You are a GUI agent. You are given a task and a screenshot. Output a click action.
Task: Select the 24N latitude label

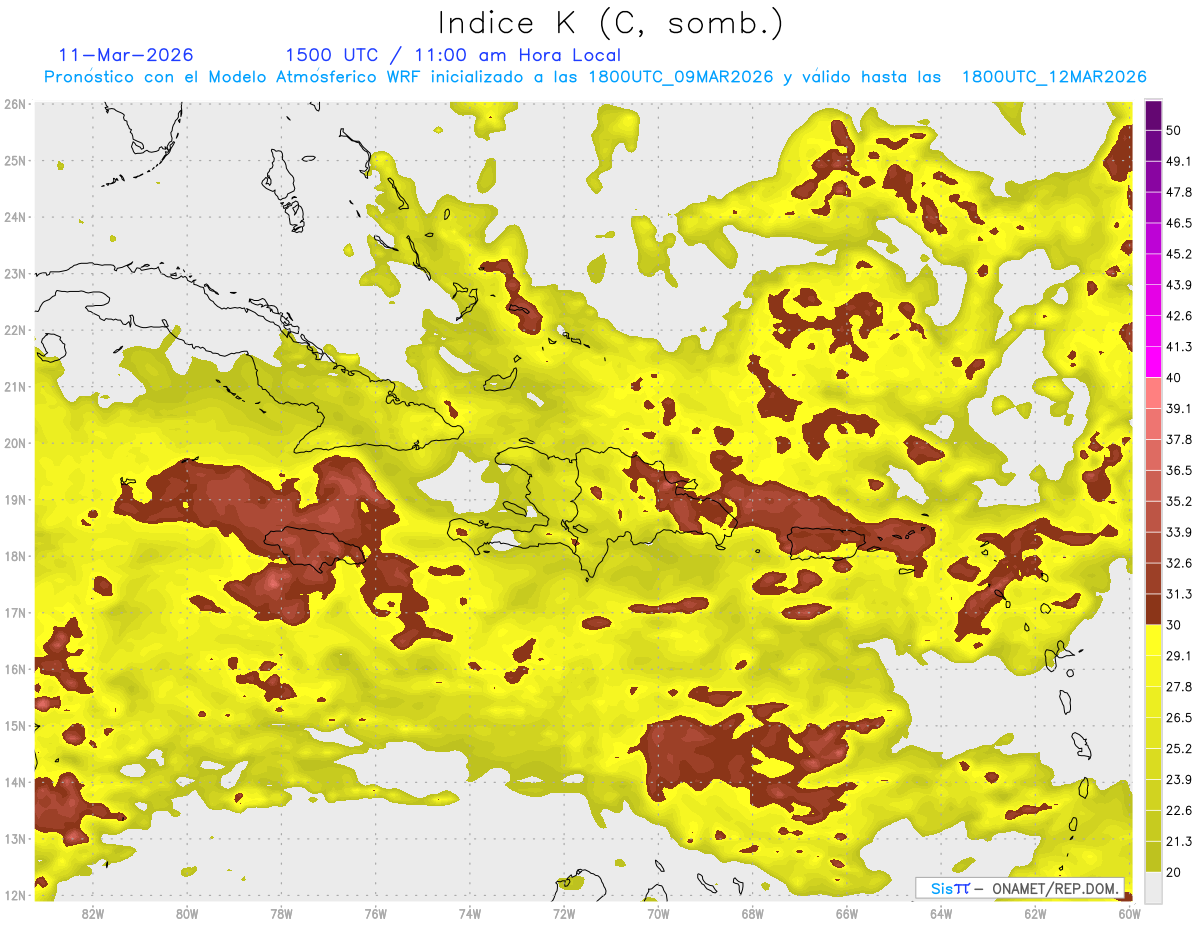pyautogui.click(x=16, y=217)
